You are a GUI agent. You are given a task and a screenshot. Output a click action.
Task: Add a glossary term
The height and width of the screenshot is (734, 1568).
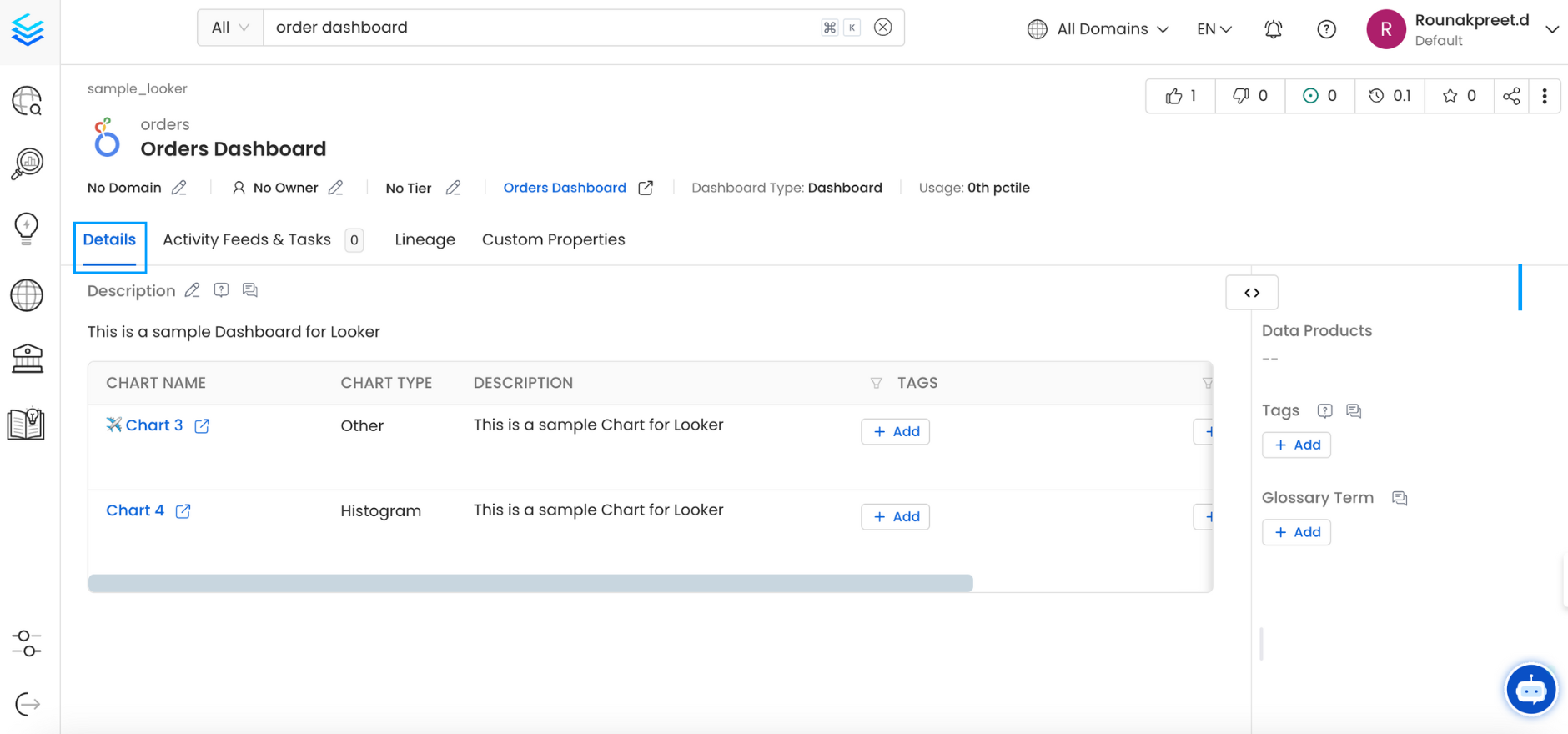click(1296, 532)
